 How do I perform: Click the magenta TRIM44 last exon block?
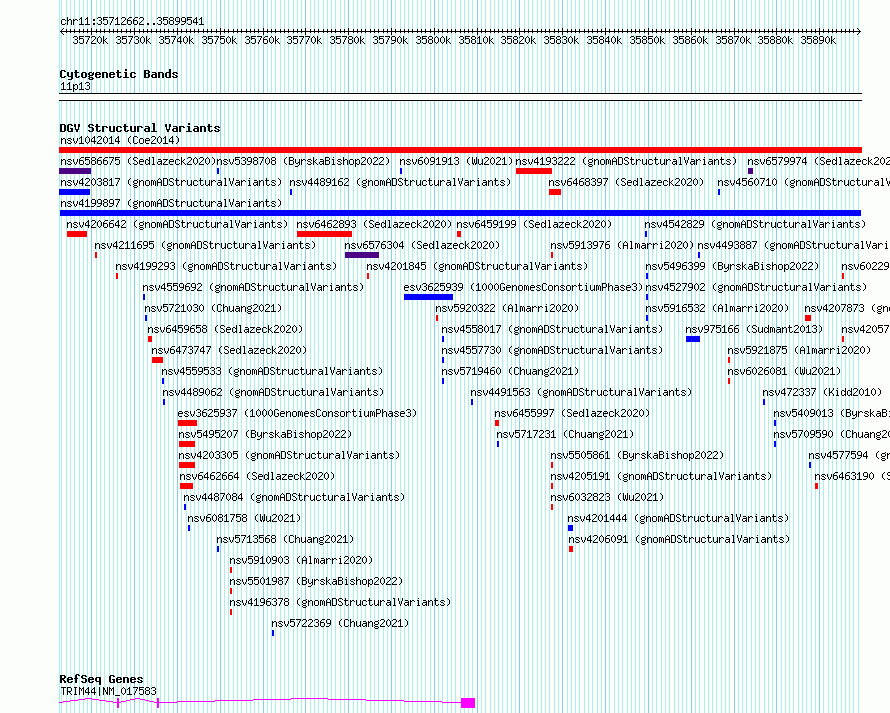(x=468, y=703)
